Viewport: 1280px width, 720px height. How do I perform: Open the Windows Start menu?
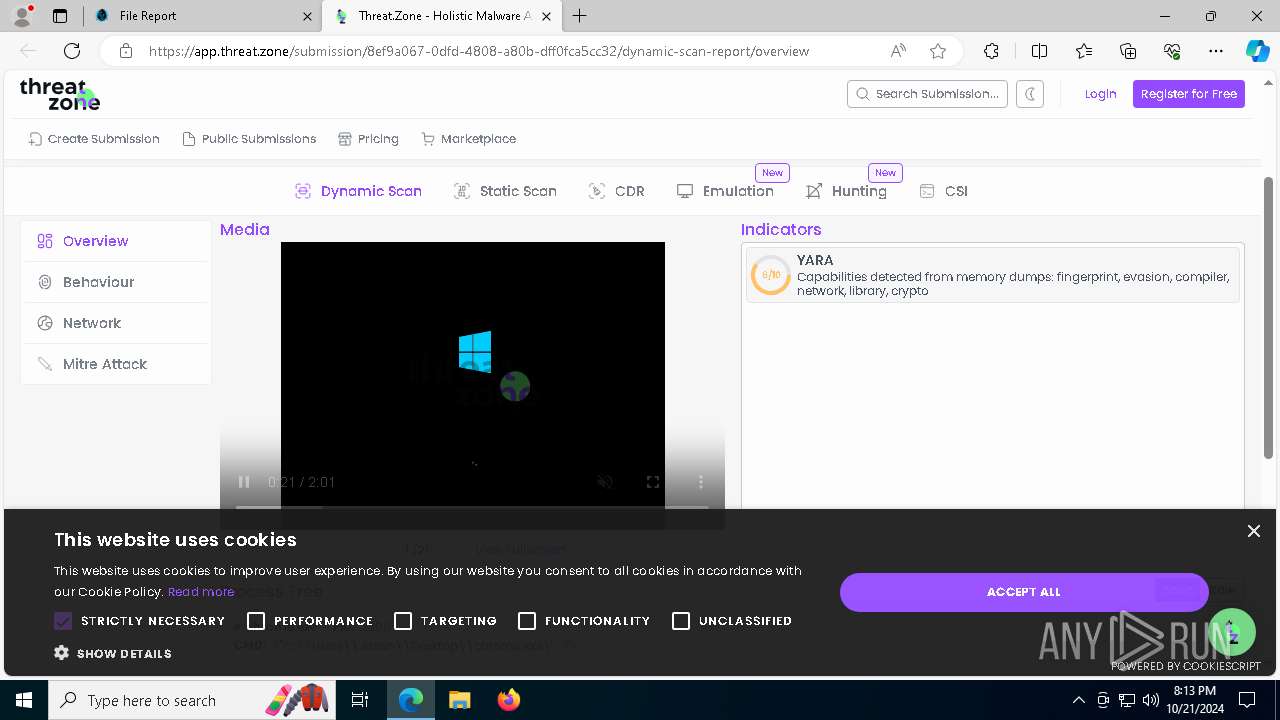click(23, 700)
